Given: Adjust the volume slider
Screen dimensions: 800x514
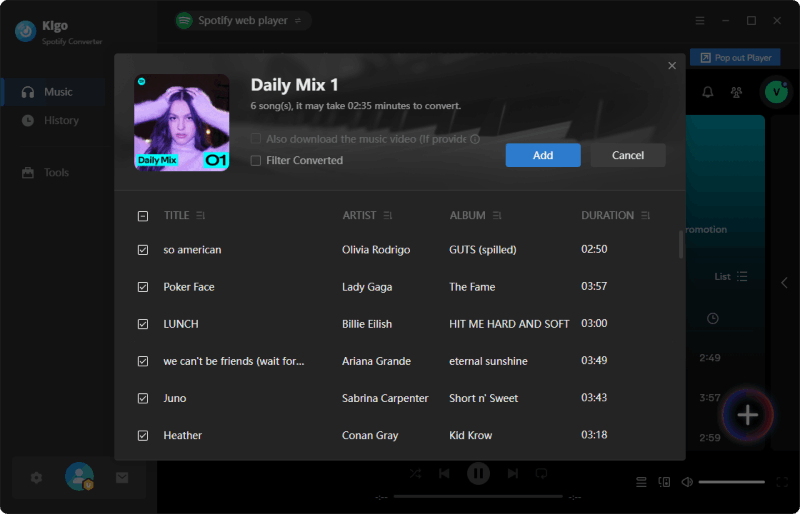Looking at the screenshot, I should coord(732,482).
